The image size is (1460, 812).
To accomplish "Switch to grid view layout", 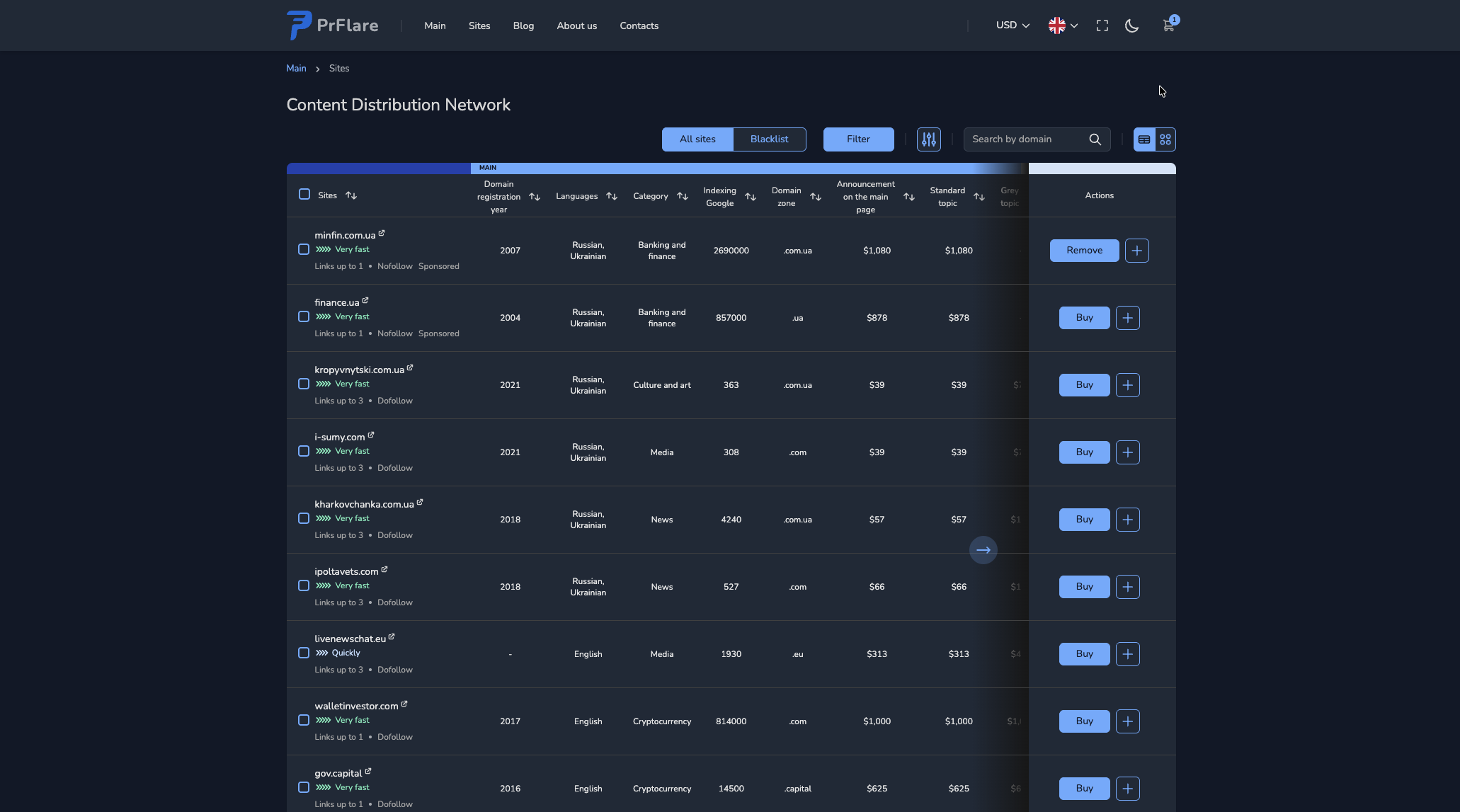I will (x=1165, y=139).
